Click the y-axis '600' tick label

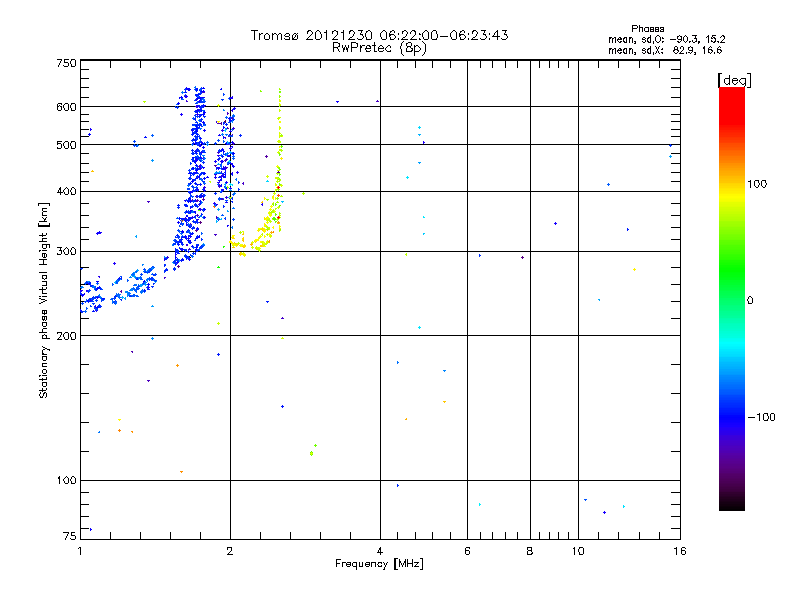pyautogui.click(x=66, y=107)
